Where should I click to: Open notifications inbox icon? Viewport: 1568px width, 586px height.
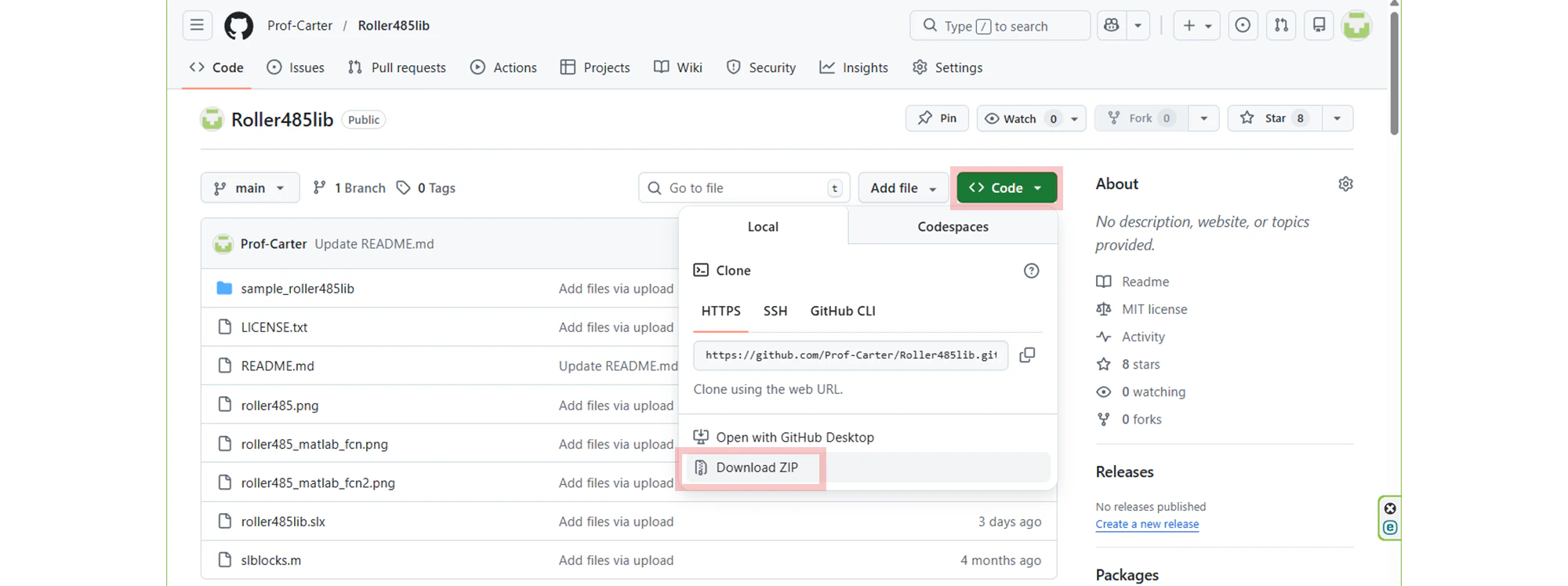click(1319, 25)
